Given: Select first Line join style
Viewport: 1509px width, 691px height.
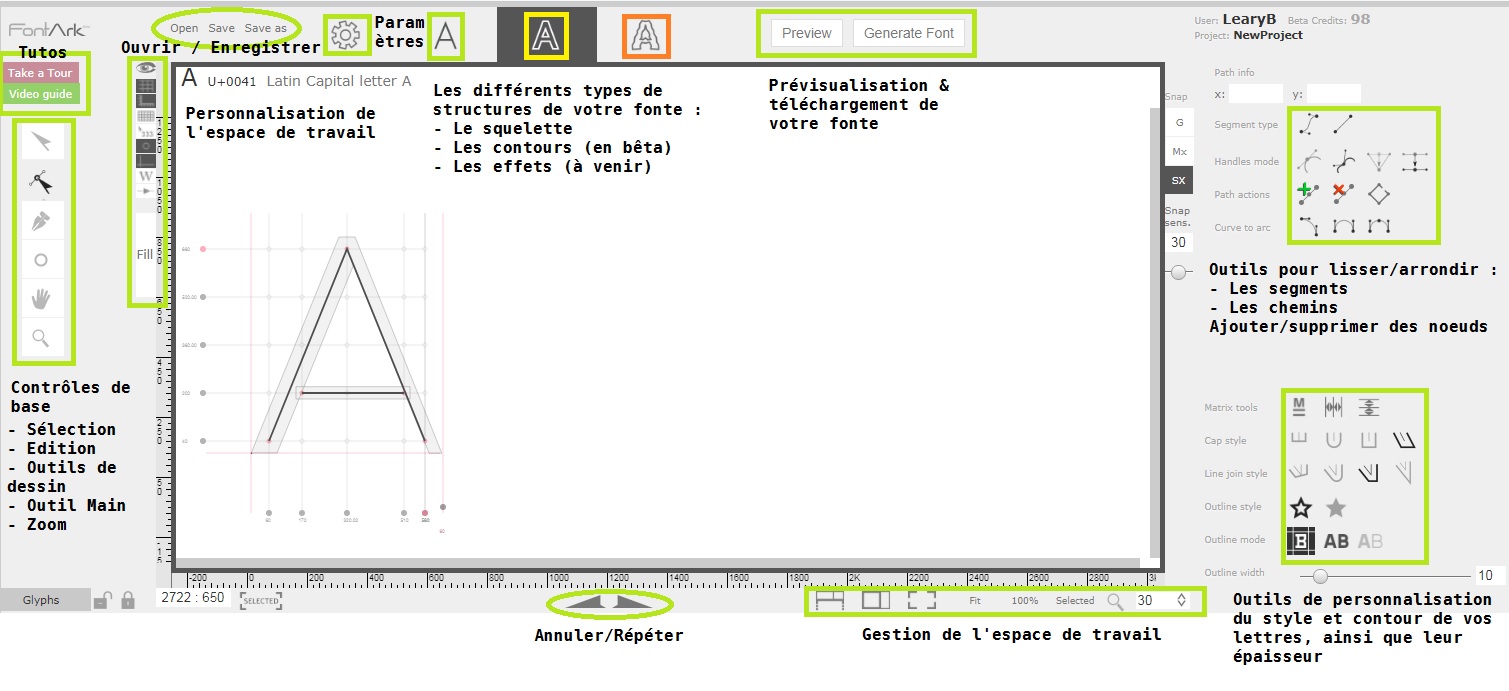Looking at the screenshot, I should pyautogui.click(x=1299, y=472).
